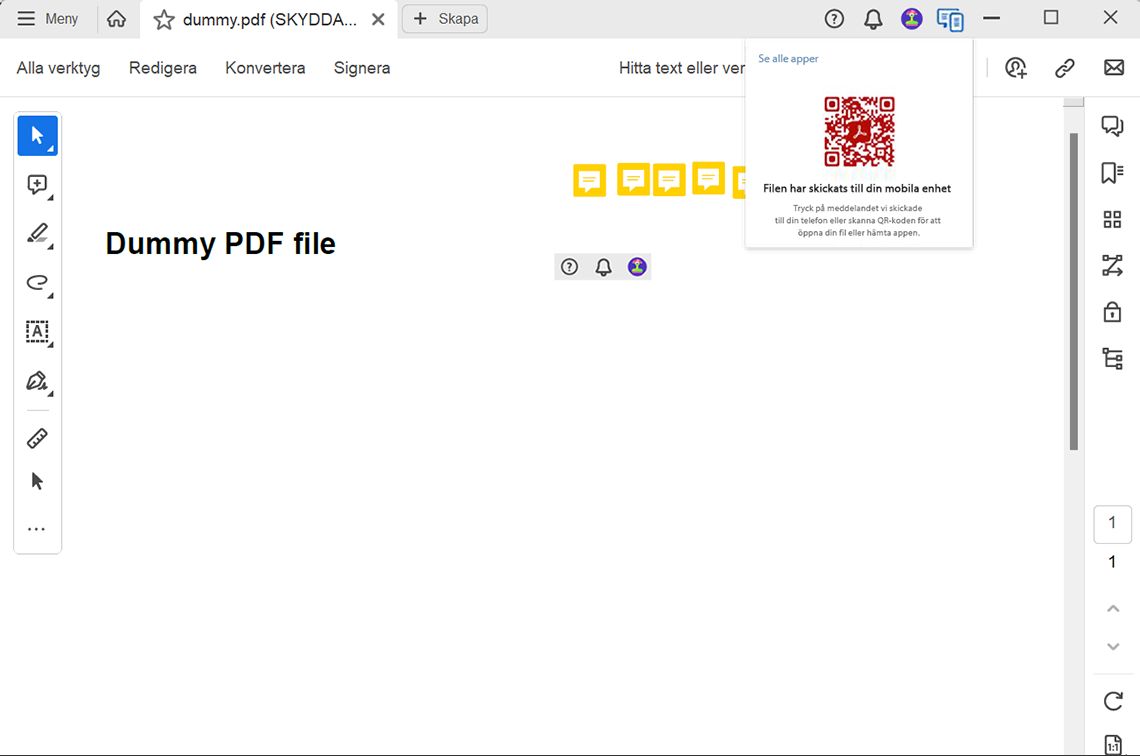This screenshot has height=756, width=1140.
Task: Click the red QR code image
Action: 859,132
